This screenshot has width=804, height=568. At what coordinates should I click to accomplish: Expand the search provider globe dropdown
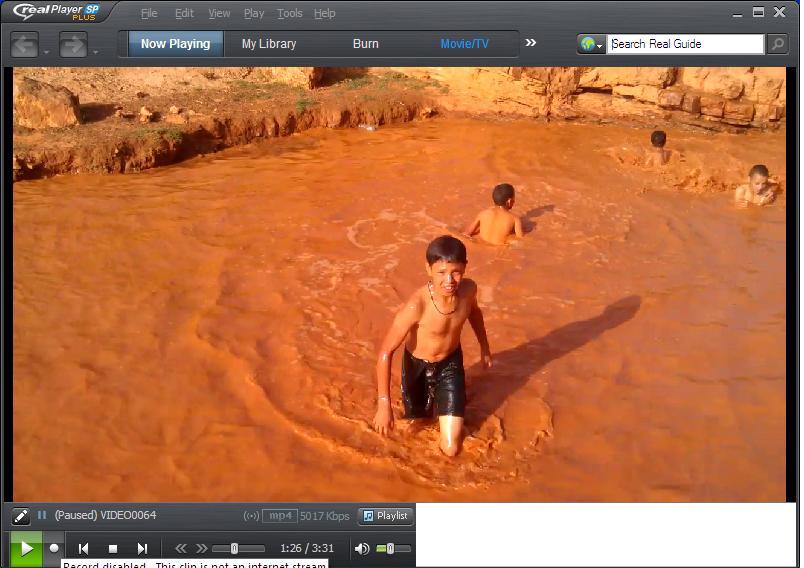(x=592, y=44)
